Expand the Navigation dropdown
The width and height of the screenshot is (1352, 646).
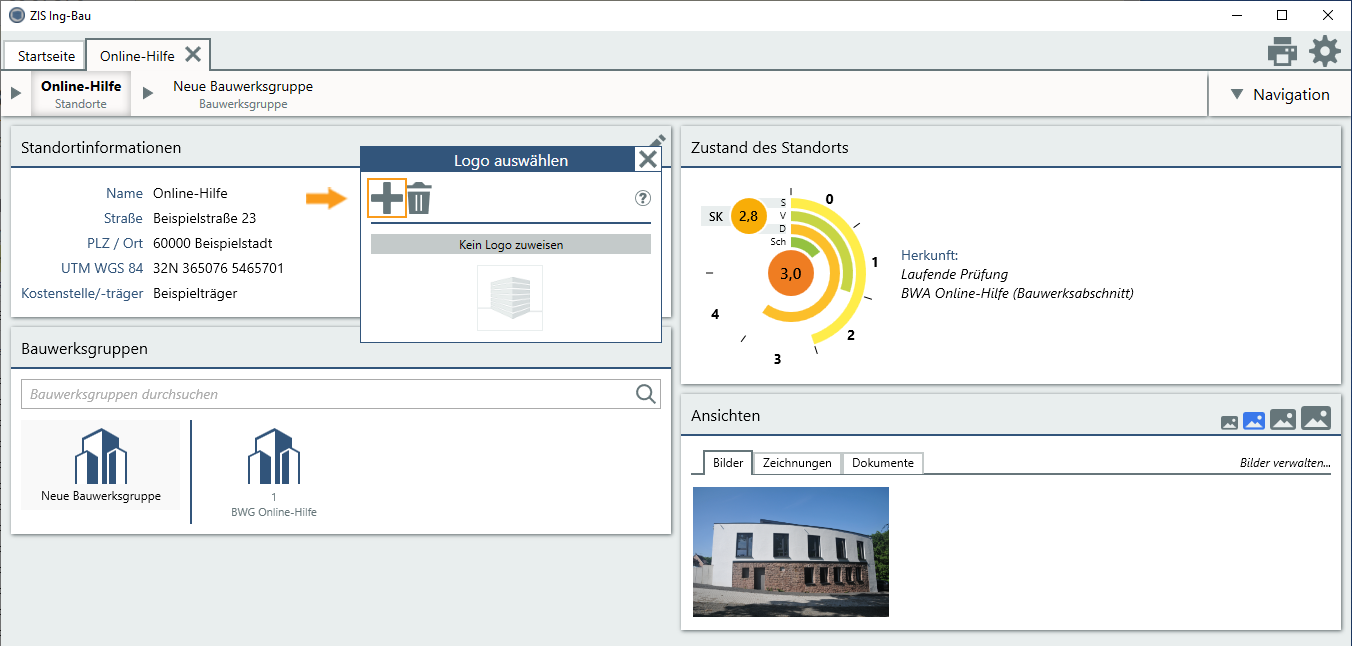[x=1280, y=95]
